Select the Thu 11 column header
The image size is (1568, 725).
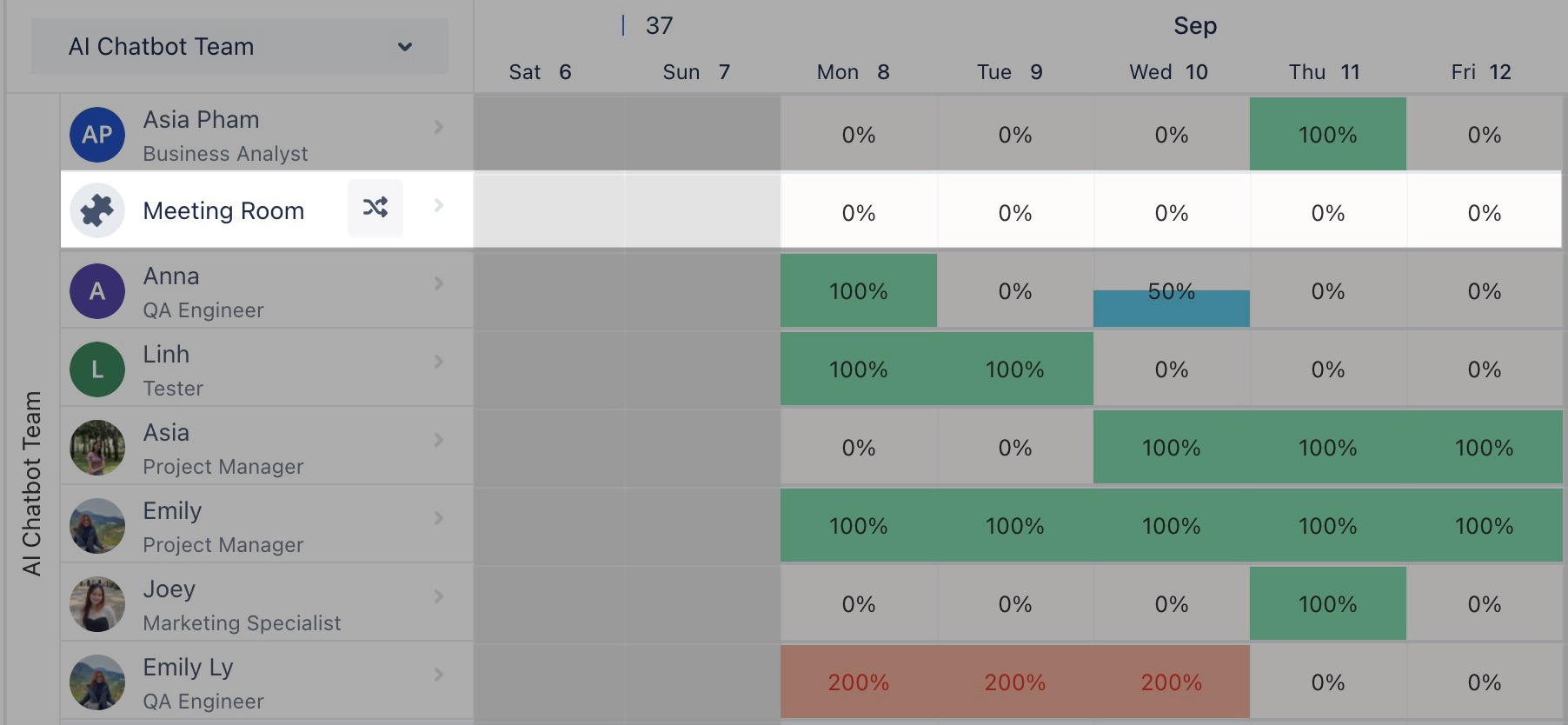pyautogui.click(x=1324, y=72)
